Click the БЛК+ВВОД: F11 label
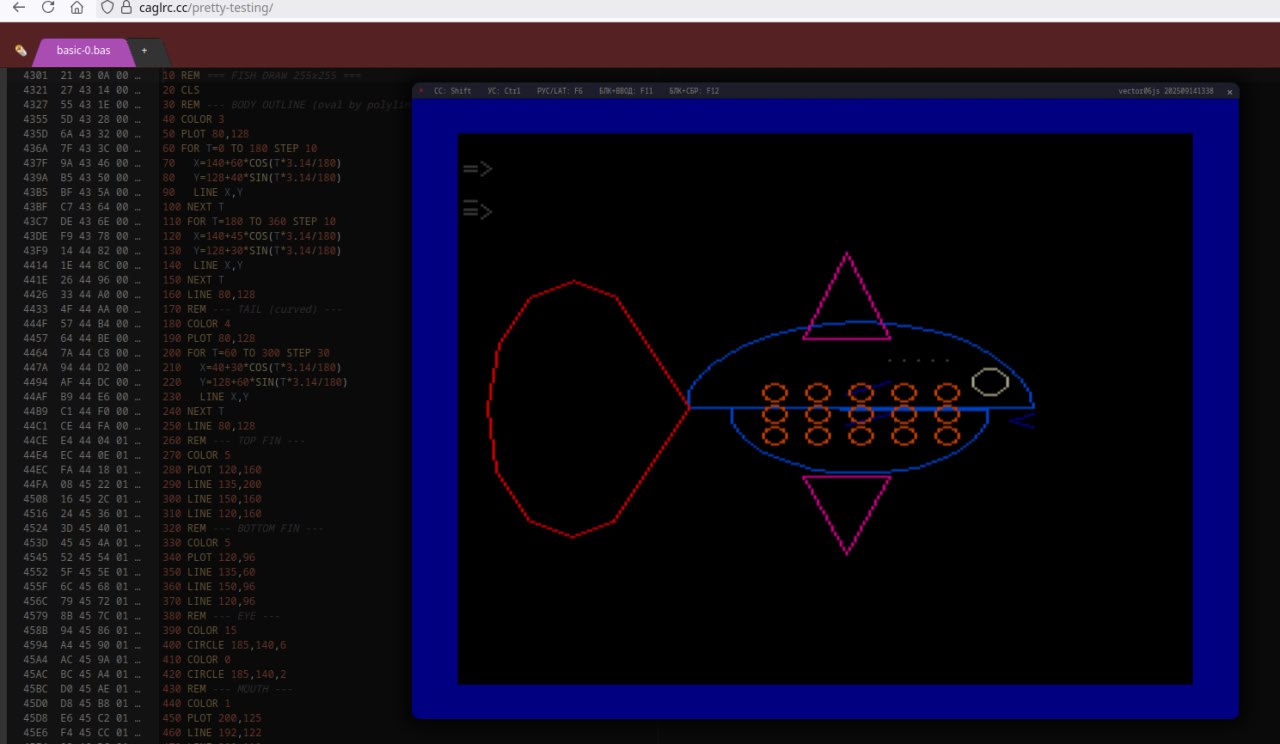Screen dimensions: 1280x744 (625, 91)
